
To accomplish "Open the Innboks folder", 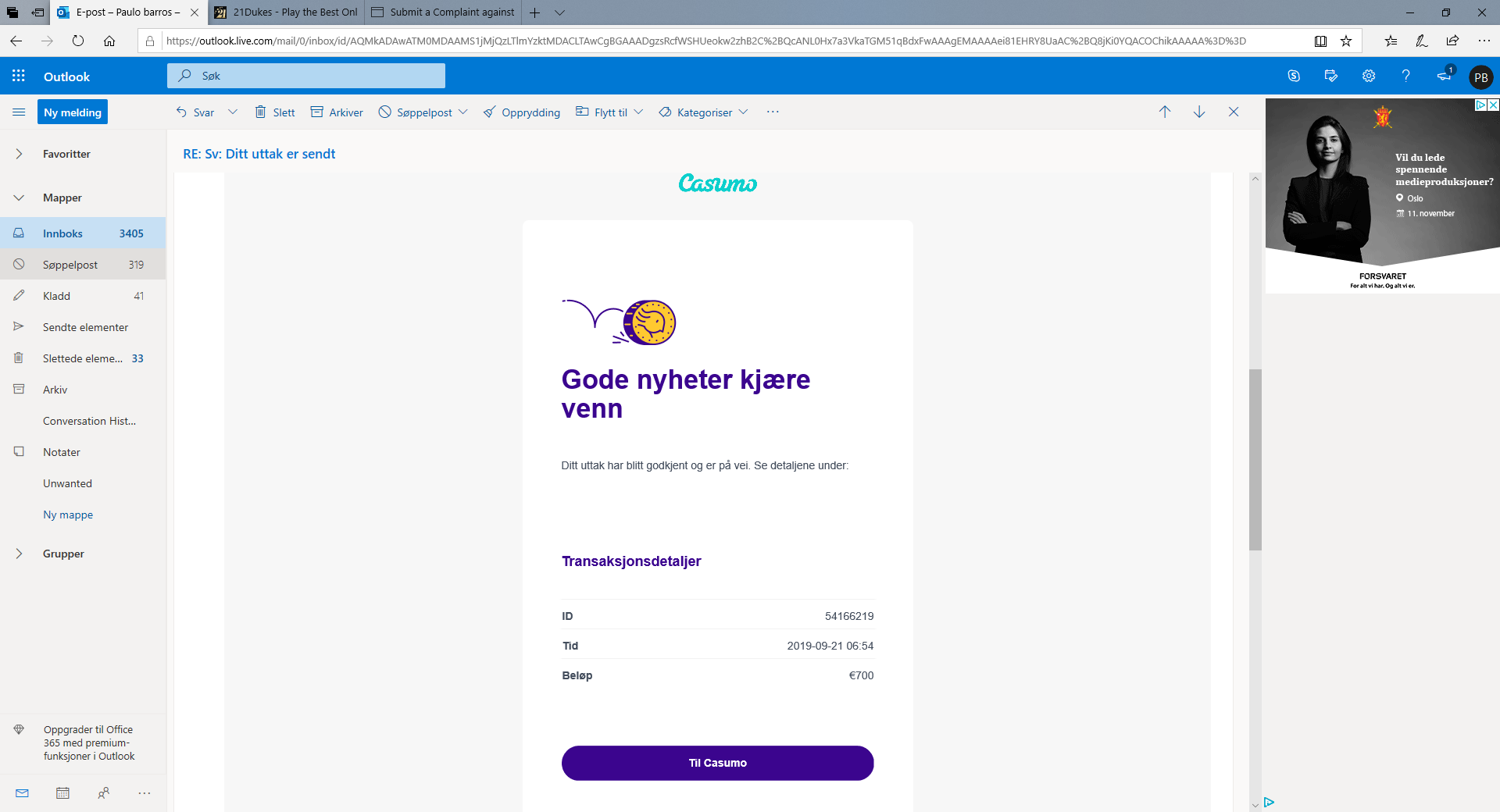I will [83, 233].
